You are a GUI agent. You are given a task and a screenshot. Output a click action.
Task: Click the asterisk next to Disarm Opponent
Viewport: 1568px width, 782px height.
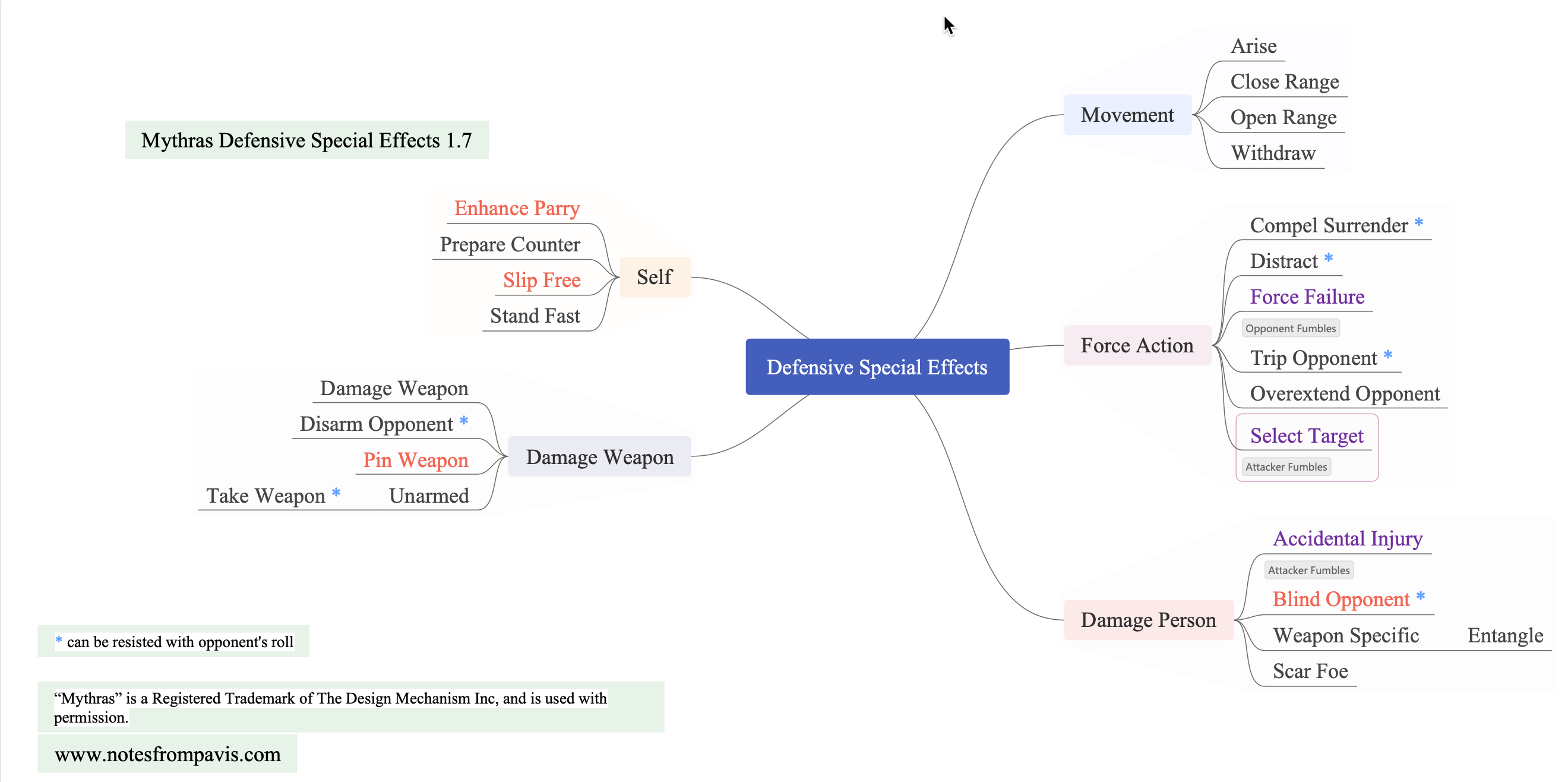click(x=464, y=421)
